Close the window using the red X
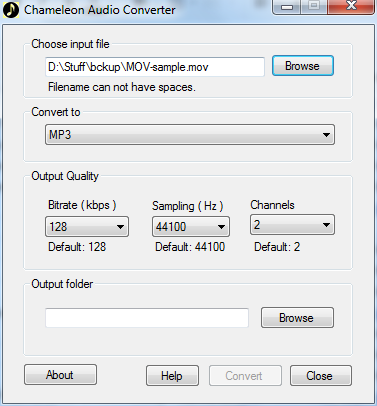 point(351,7)
